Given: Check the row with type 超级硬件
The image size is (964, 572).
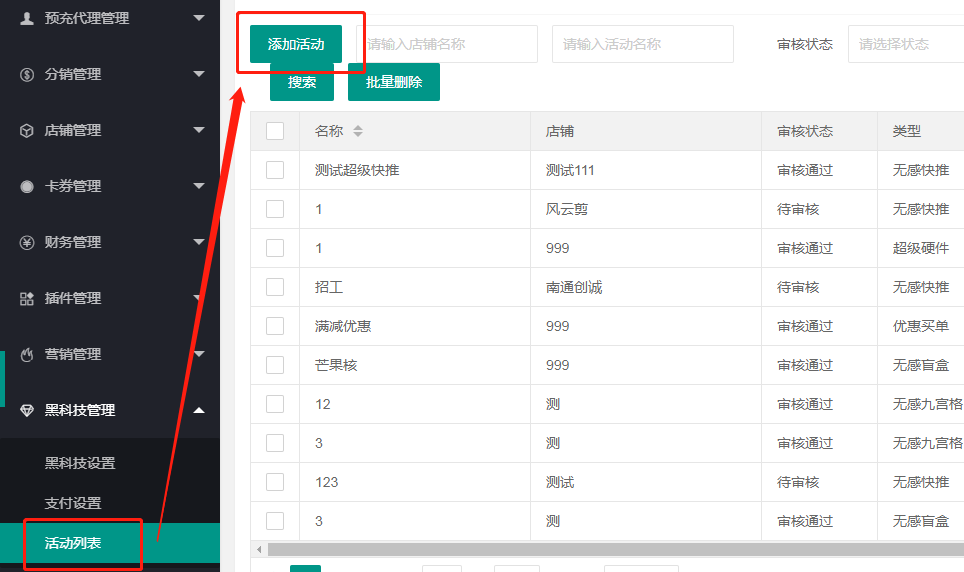Looking at the screenshot, I should 275,248.
